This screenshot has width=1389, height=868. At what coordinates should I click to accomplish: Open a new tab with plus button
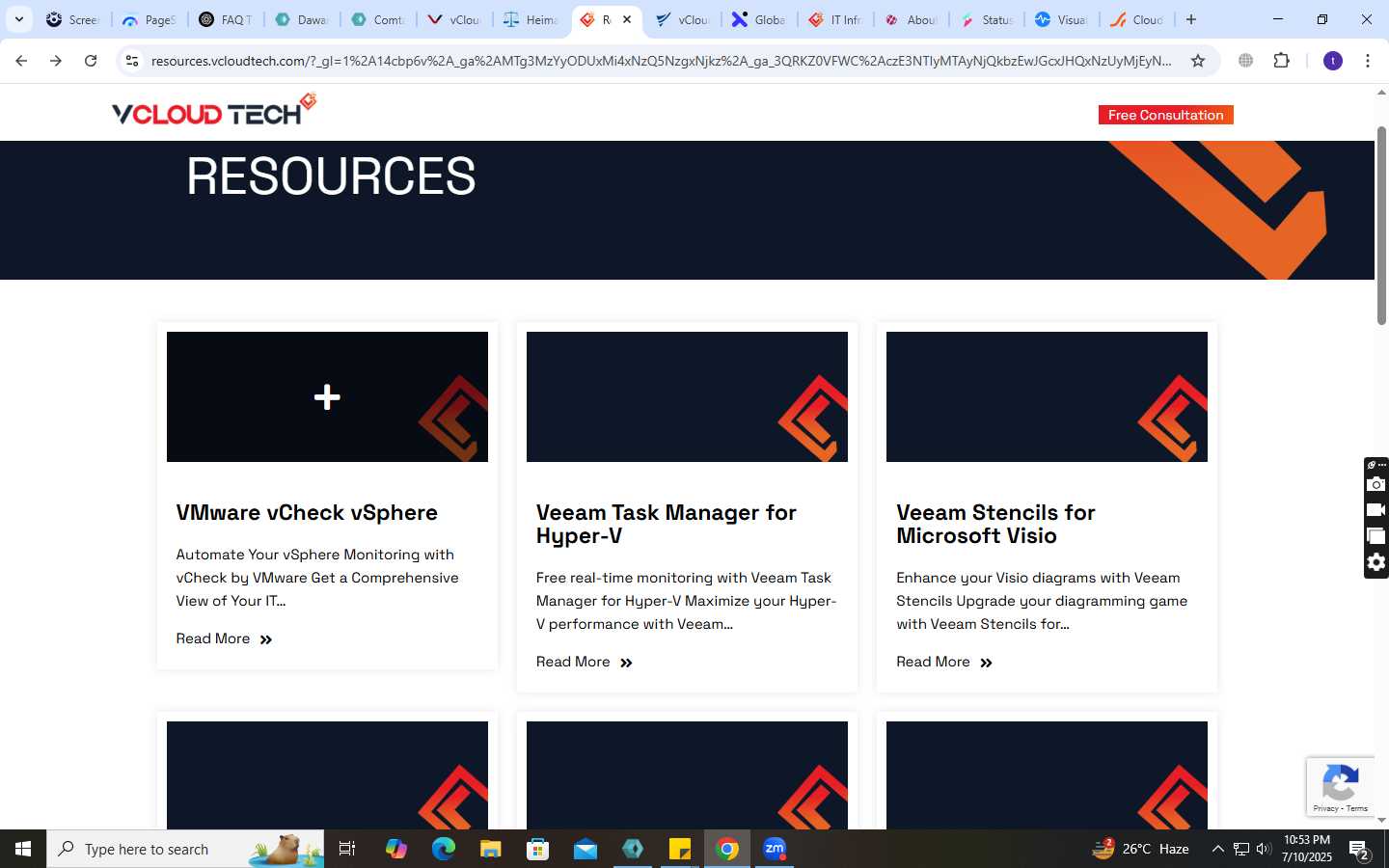click(1191, 19)
